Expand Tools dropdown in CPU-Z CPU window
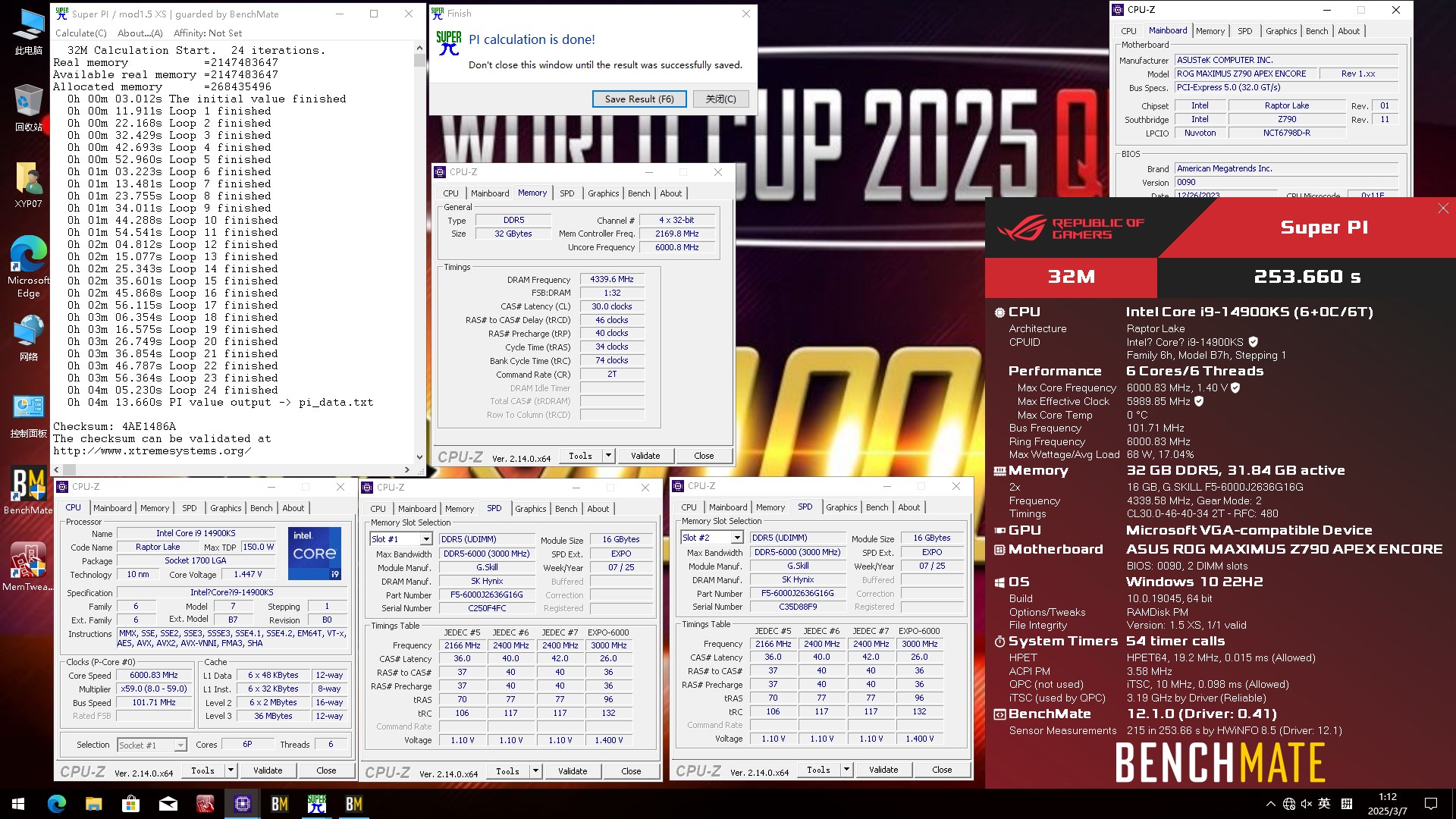This screenshot has width=1456, height=819. tap(231, 770)
